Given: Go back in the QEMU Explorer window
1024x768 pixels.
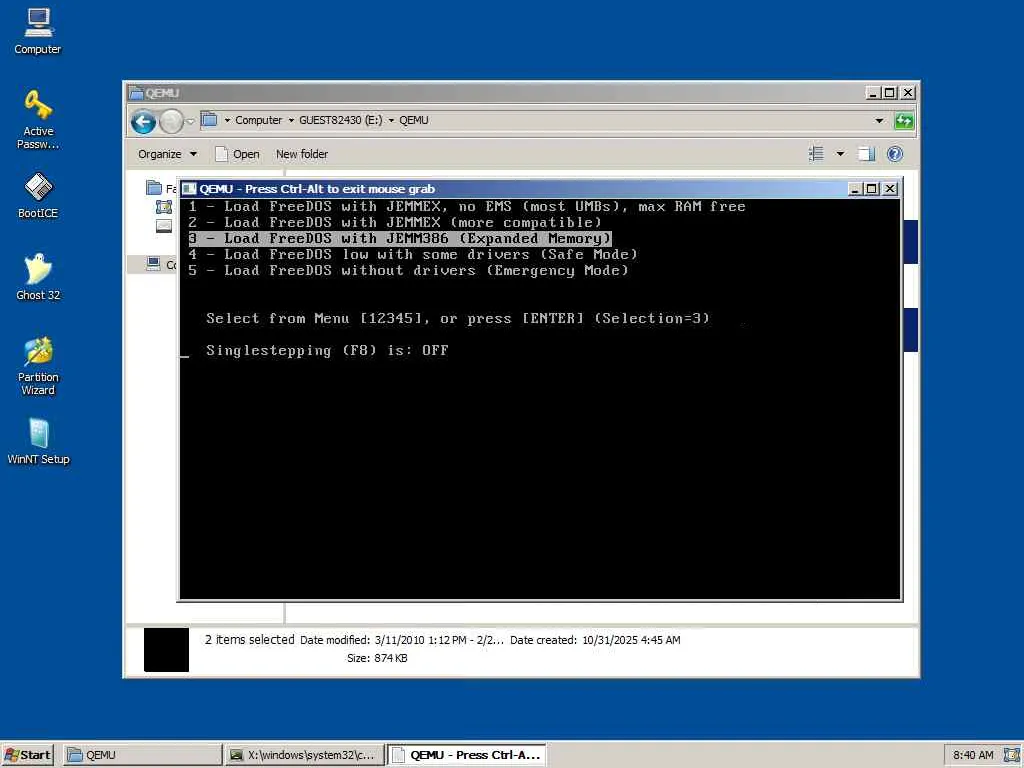Looking at the screenshot, I should pyautogui.click(x=143, y=121).
